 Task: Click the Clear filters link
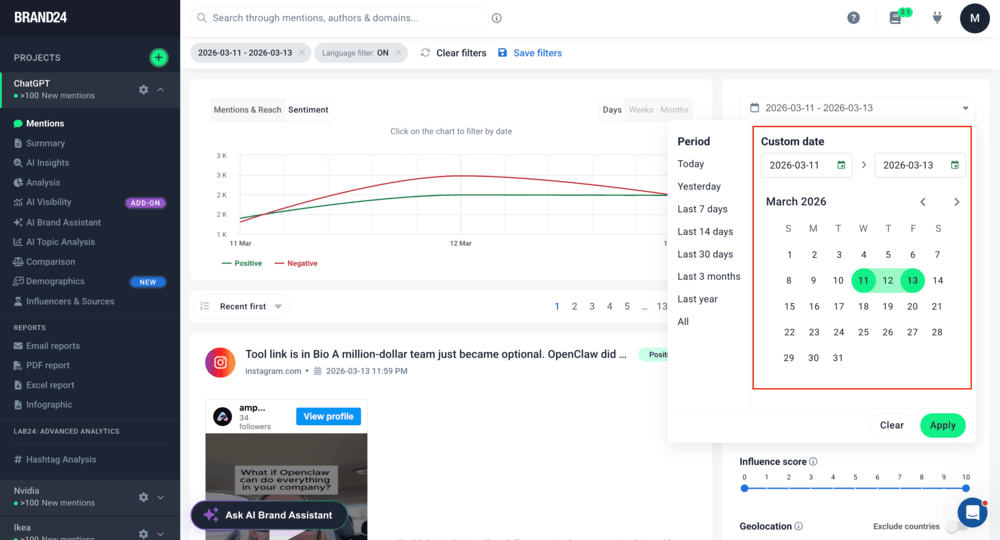pos(453,53)
